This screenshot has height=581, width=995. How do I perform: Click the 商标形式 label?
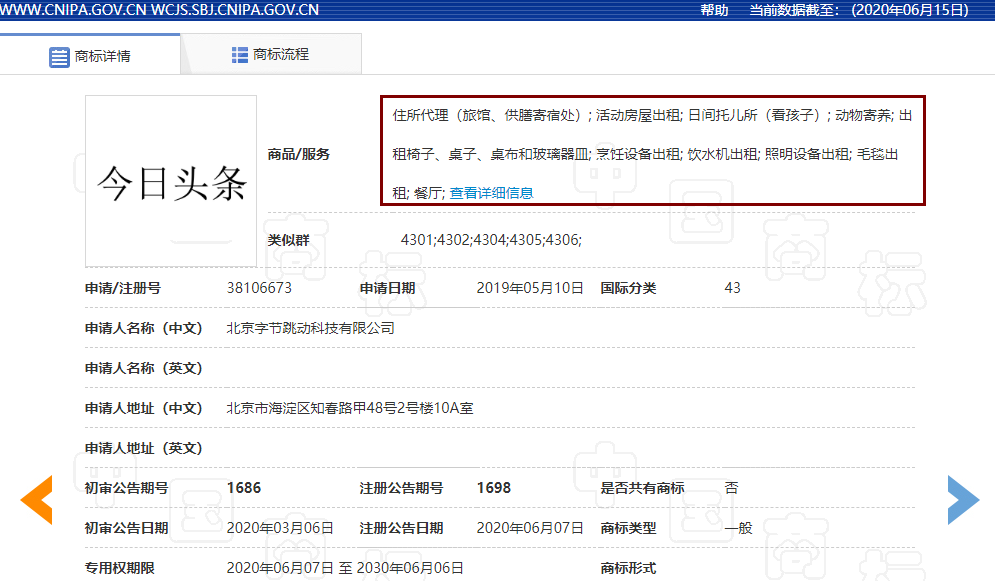(628, 568)
